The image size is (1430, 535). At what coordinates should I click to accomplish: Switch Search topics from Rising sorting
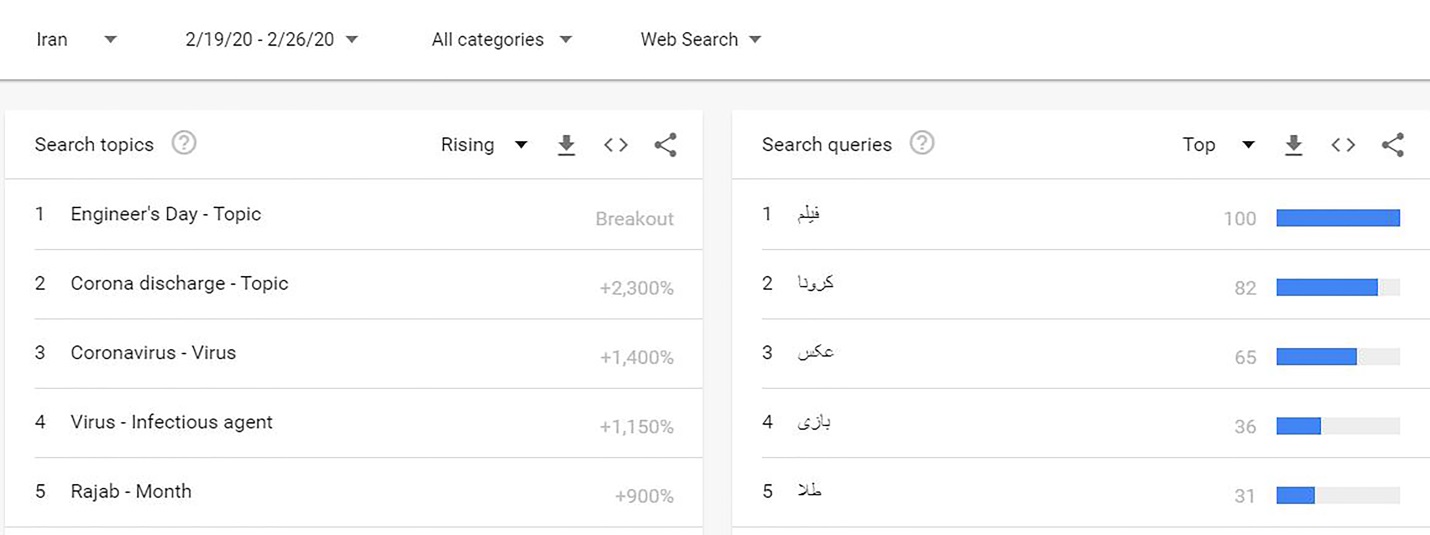tap(484, 145)
